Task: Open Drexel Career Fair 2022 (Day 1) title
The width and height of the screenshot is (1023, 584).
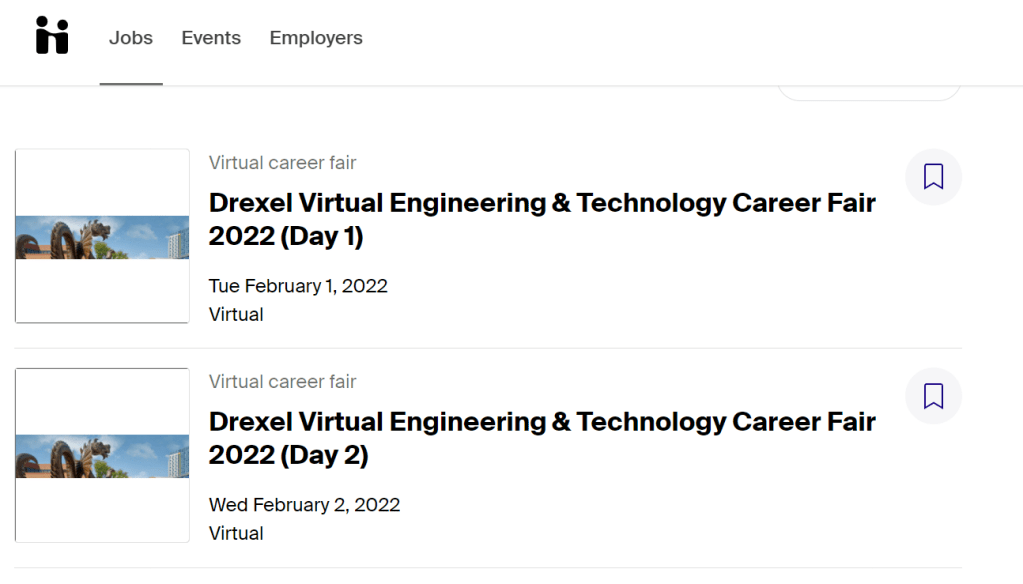Action: [x=542, y=219]
